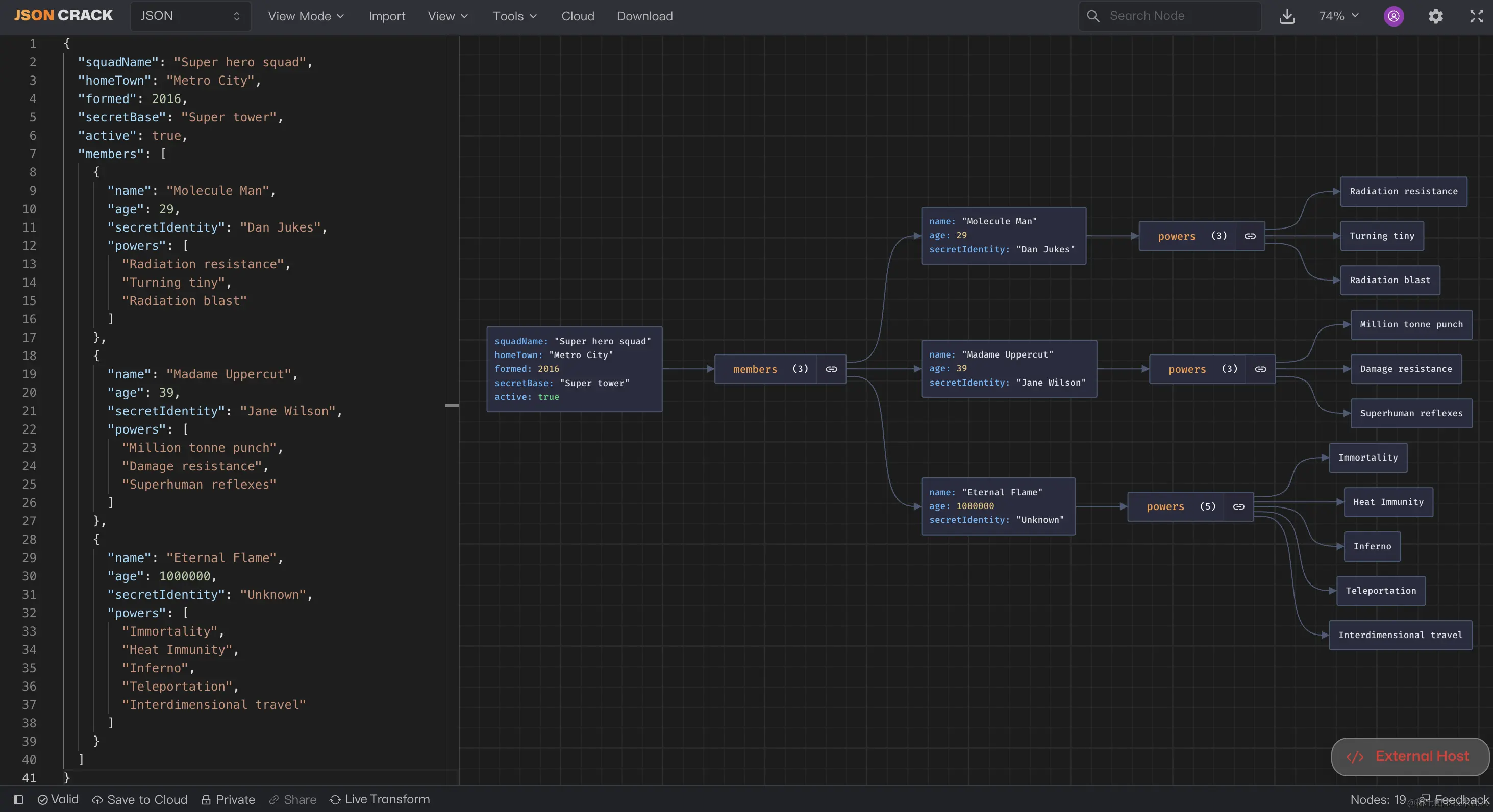
Task: Click Save to Cloud in status bar
Action: pyautogui.click(x=140, y=799)
